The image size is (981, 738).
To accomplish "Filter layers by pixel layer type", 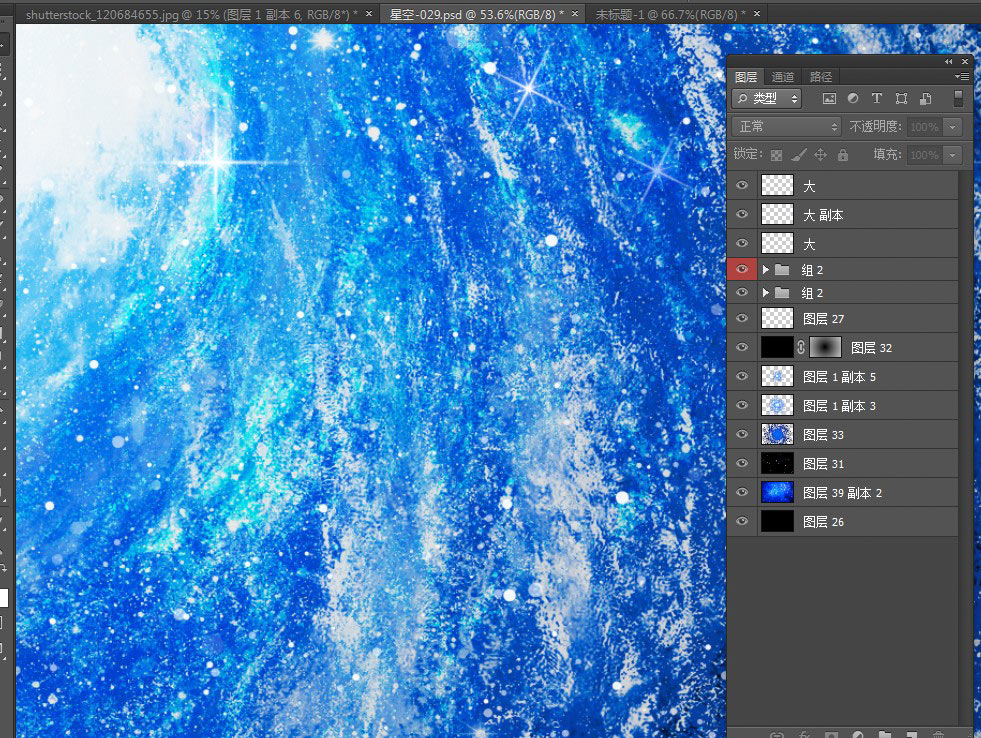I will pyautogui.click(x=829, y=98).
